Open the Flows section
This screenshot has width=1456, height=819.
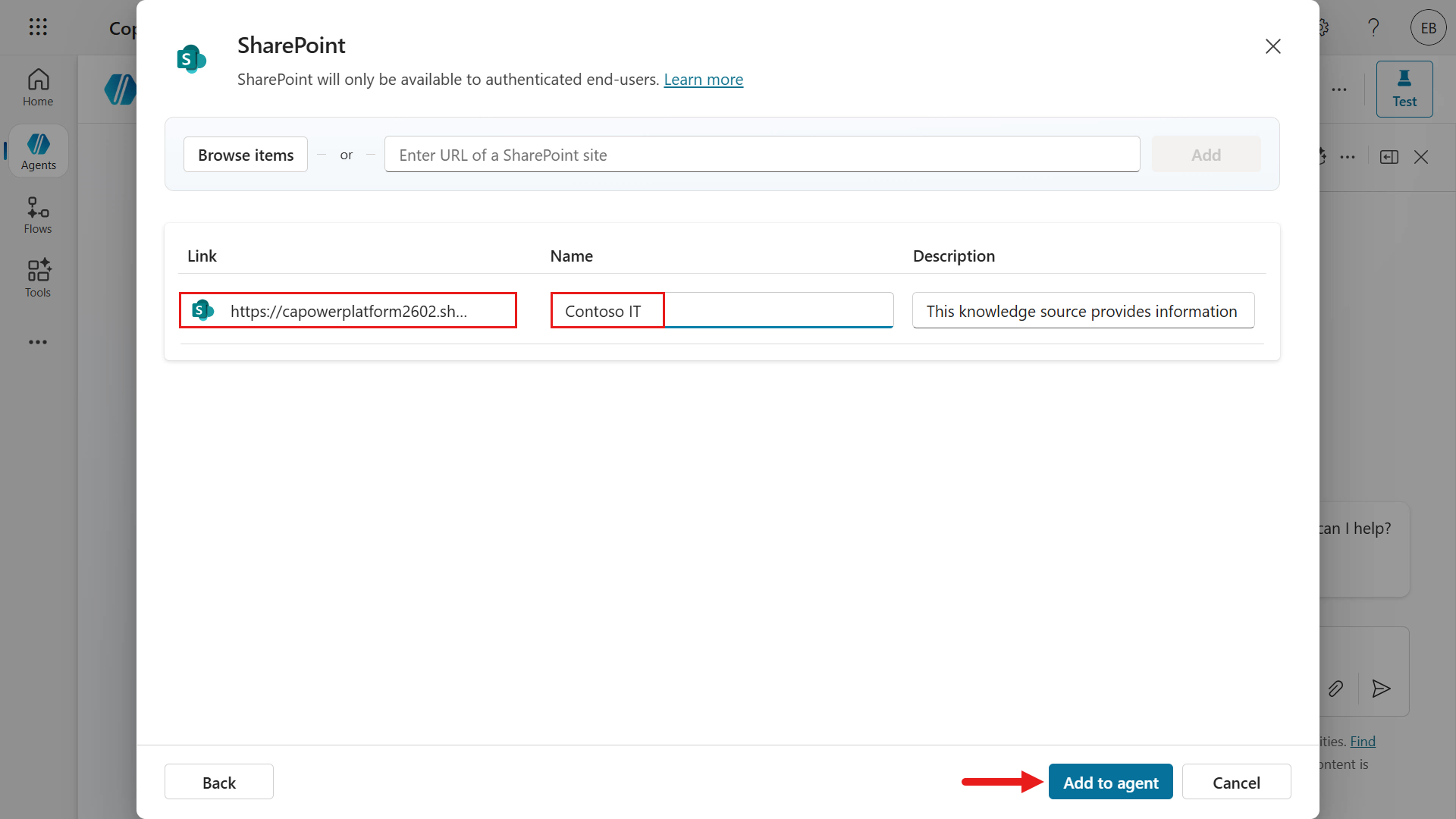point(37,215)
